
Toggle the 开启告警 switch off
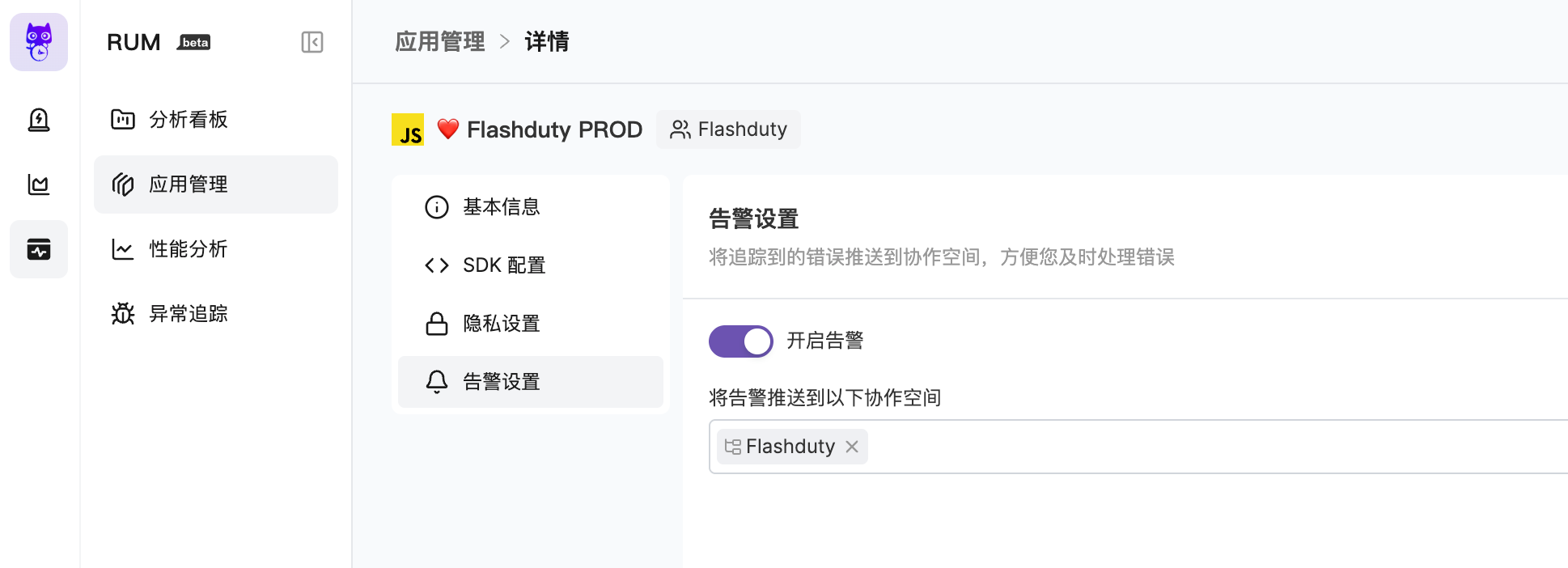[741, 341]
